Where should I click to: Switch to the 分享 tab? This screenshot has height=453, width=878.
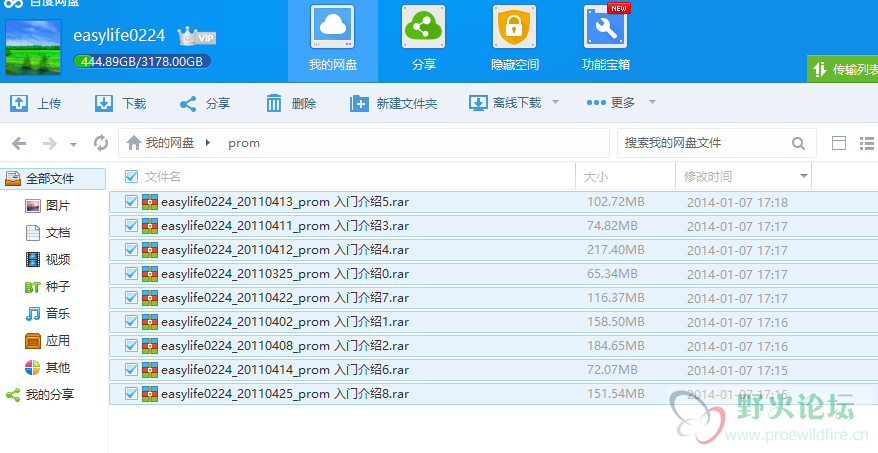tap(424, 40)
